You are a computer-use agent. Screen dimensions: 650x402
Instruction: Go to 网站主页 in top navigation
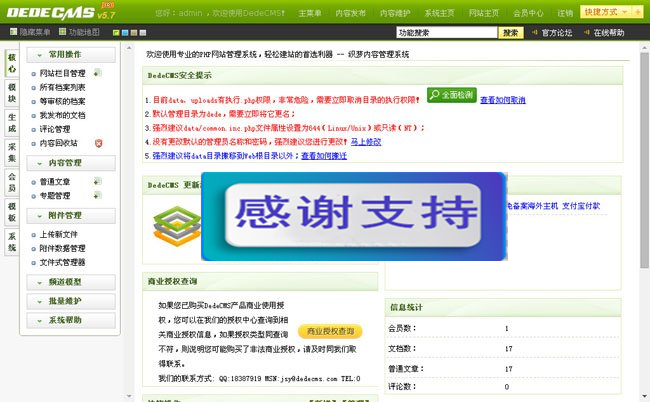pyautogui.click(x=484, y=13)
